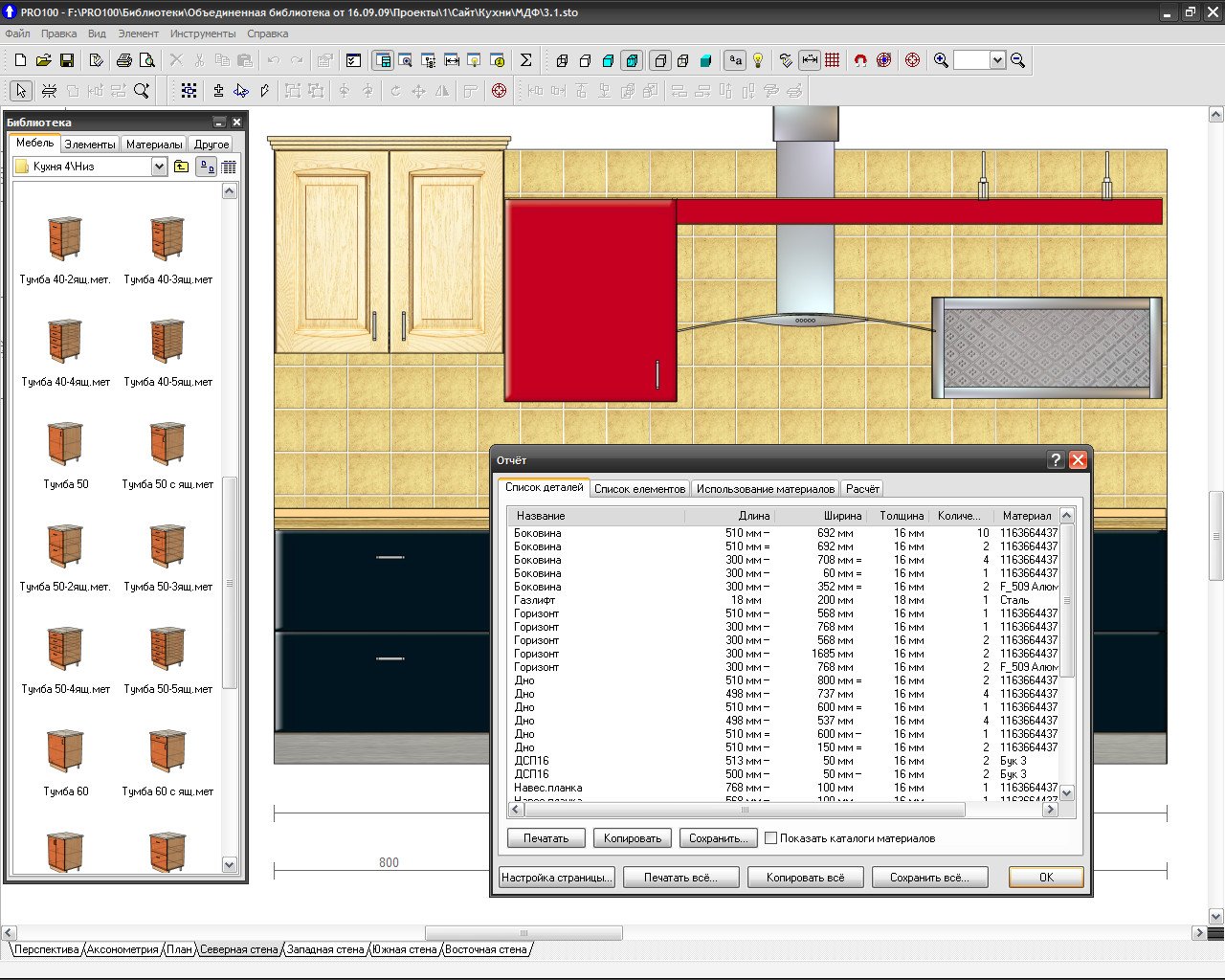Switch to Перспектива view tab
The height and width of the screenshot is (980, 1225).
pyautogui.click(x=47, y=949)
